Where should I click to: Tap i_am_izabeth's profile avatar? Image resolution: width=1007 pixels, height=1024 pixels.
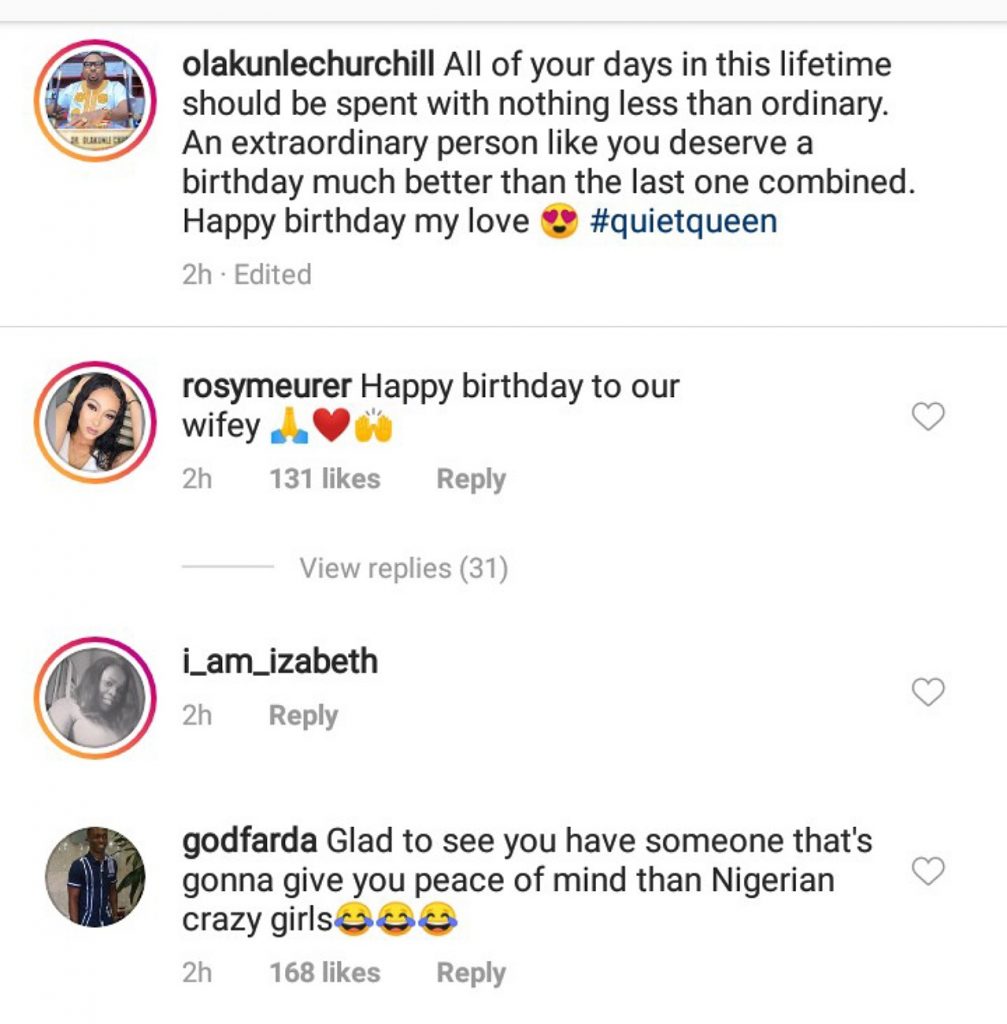(96, 697)
